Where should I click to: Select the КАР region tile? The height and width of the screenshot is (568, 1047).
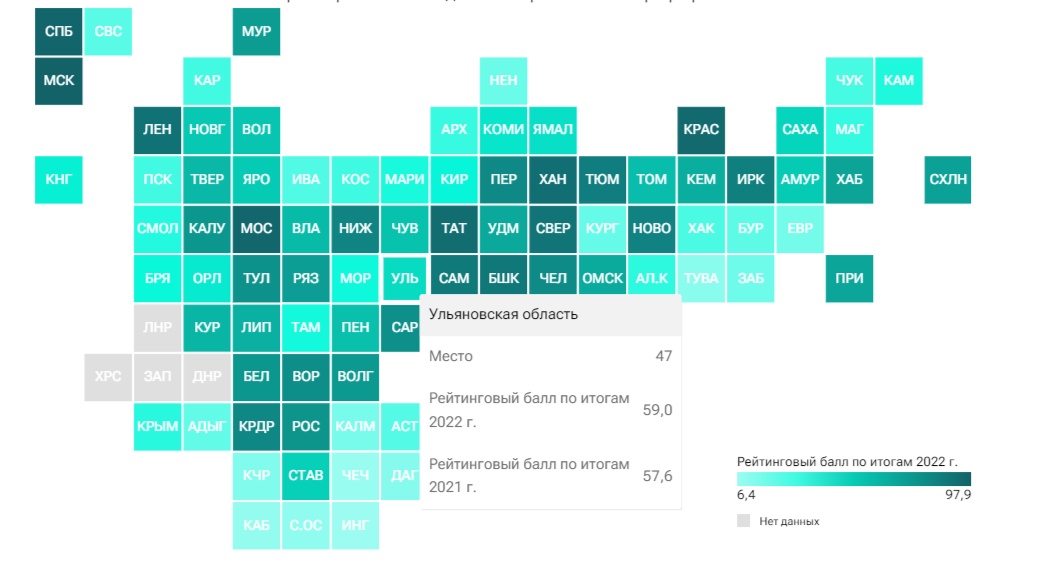207,80
